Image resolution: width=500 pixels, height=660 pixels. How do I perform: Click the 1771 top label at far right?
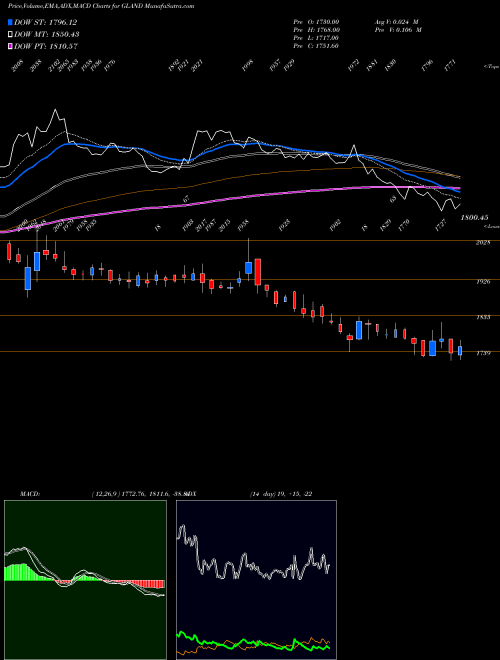(450, 66)
